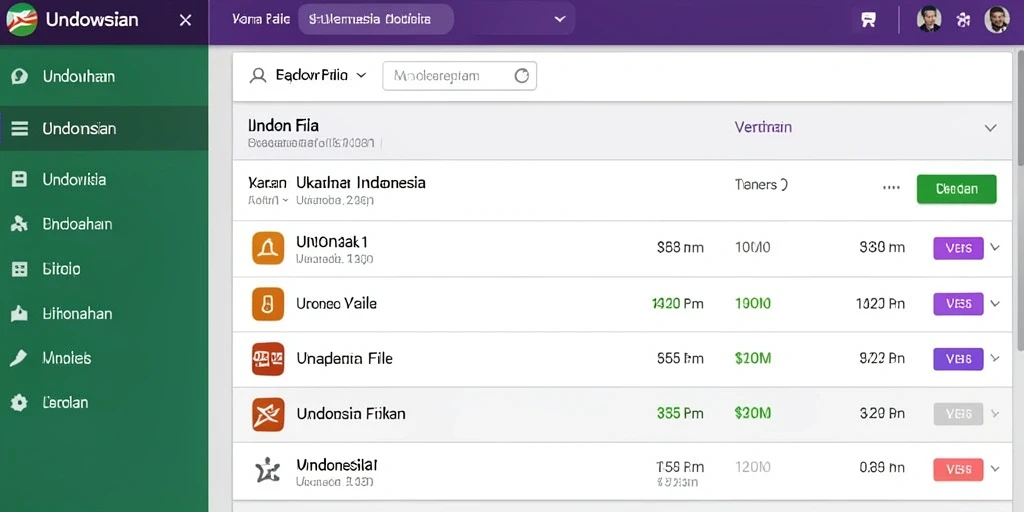Click the green 335 Pm time value

click(x=680, y=413)
